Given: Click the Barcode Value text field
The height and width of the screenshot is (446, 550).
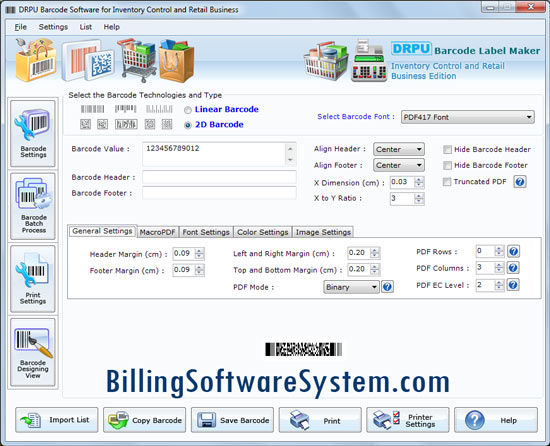Looking at the screenshot, I should click(214, 154).
